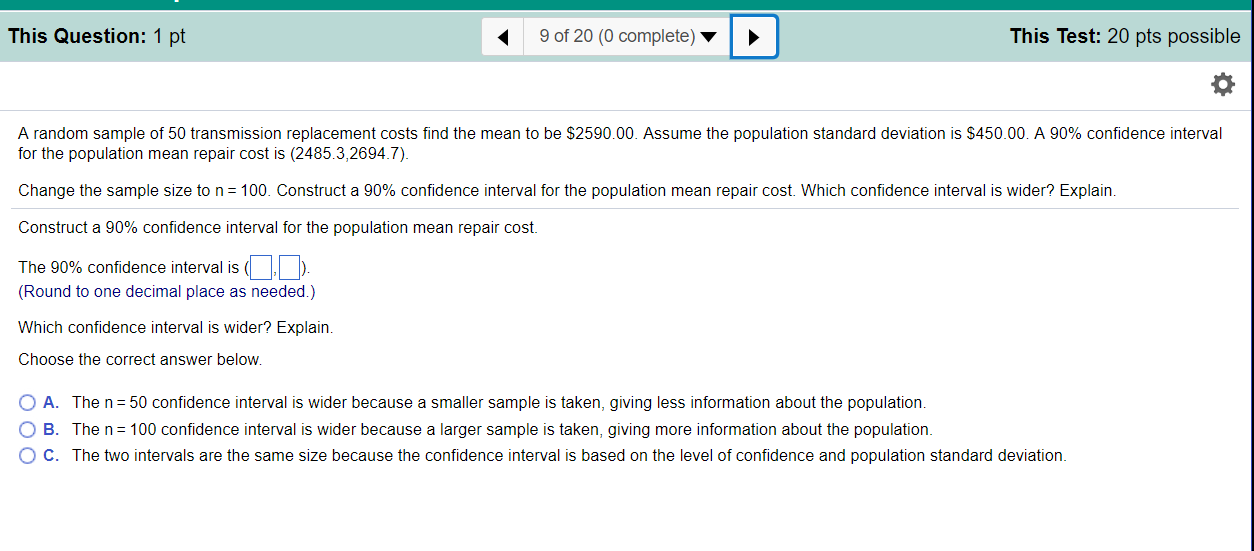Click the 'Round to one decimal place' hint
Viewport: 1254px width, 551px height.
pos(167,292)
